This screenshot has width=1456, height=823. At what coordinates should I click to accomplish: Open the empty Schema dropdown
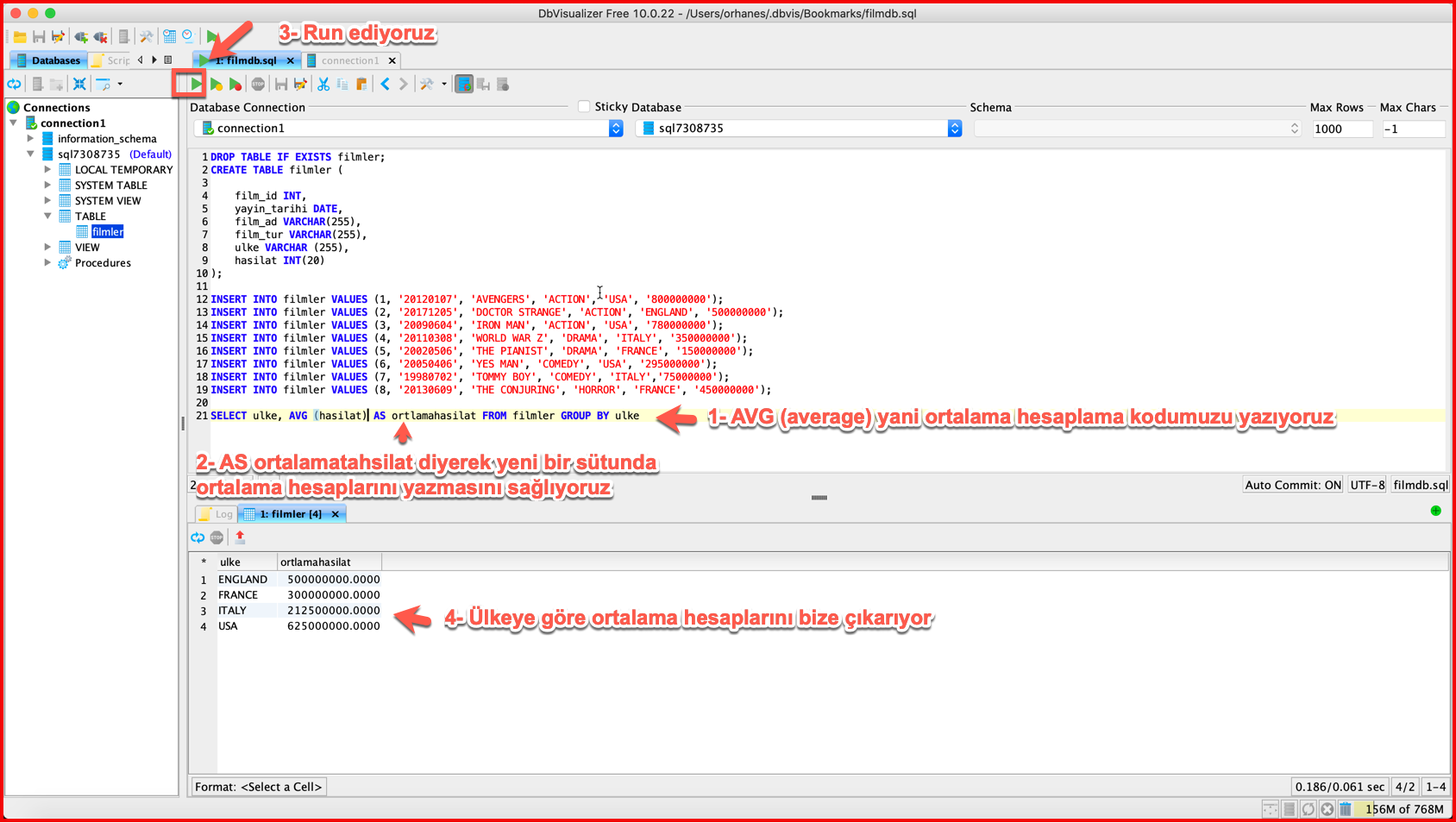pyautogui.click(x=1138, y=128)
